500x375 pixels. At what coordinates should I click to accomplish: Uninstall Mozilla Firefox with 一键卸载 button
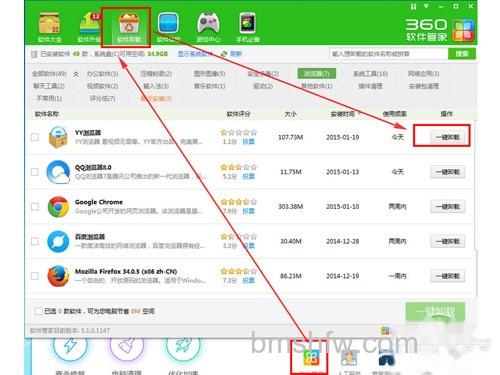click(447, 276)
